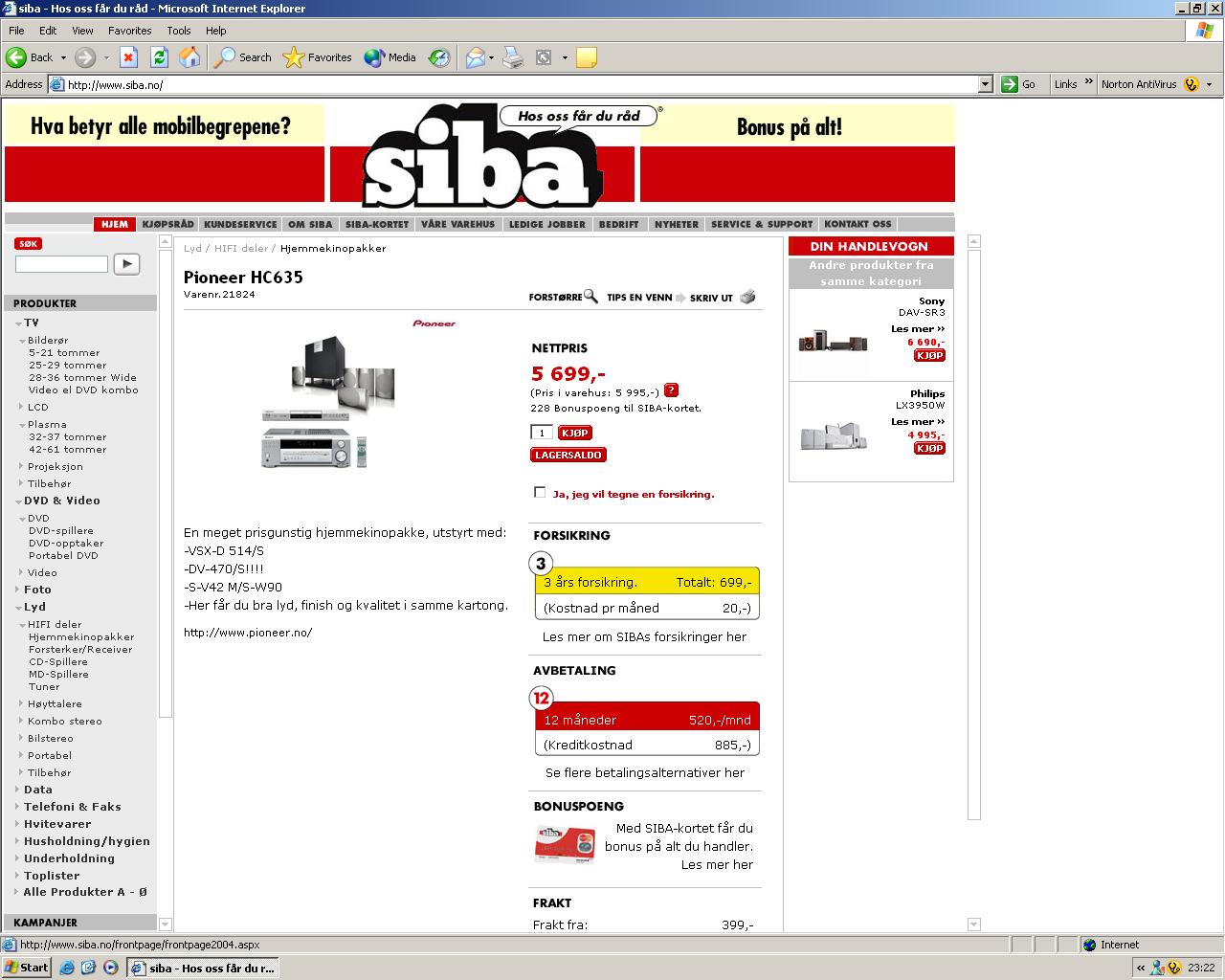Screen dimensions: 1225x980
Task: Click in the SØK search input field
Action: click(x=61, y=264)
